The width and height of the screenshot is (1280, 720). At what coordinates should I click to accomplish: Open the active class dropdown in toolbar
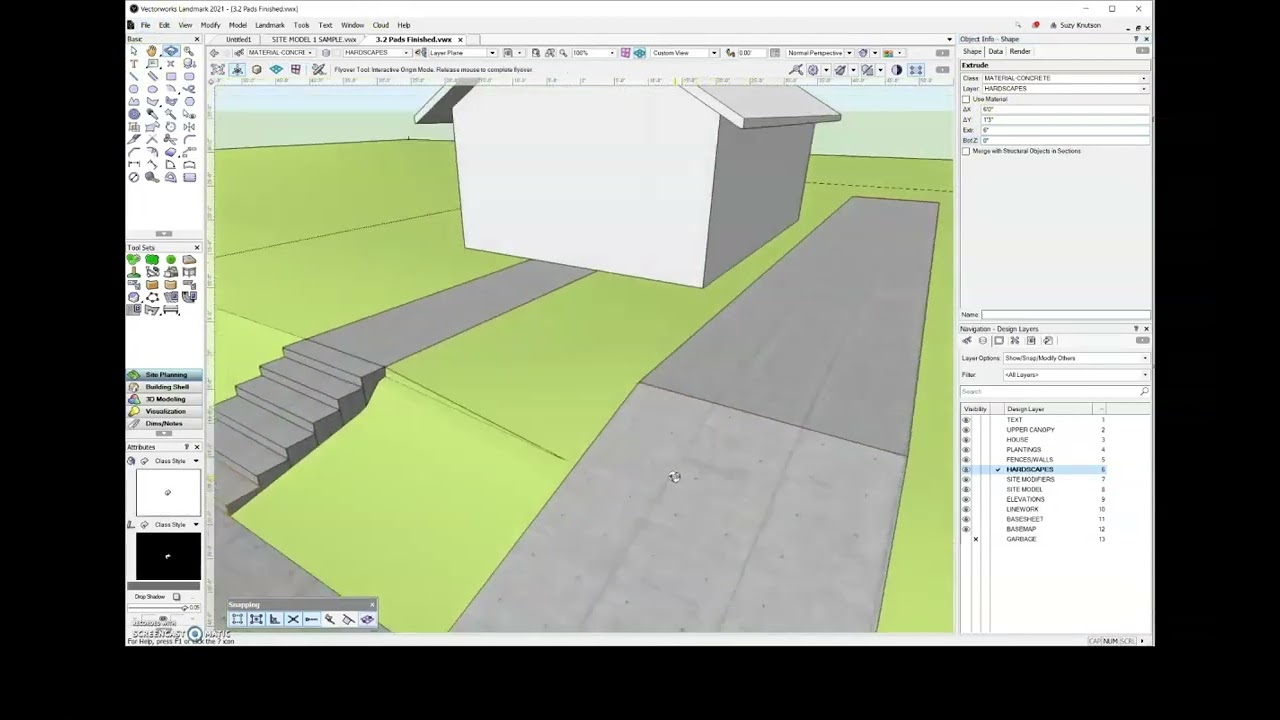coord(283,53)
